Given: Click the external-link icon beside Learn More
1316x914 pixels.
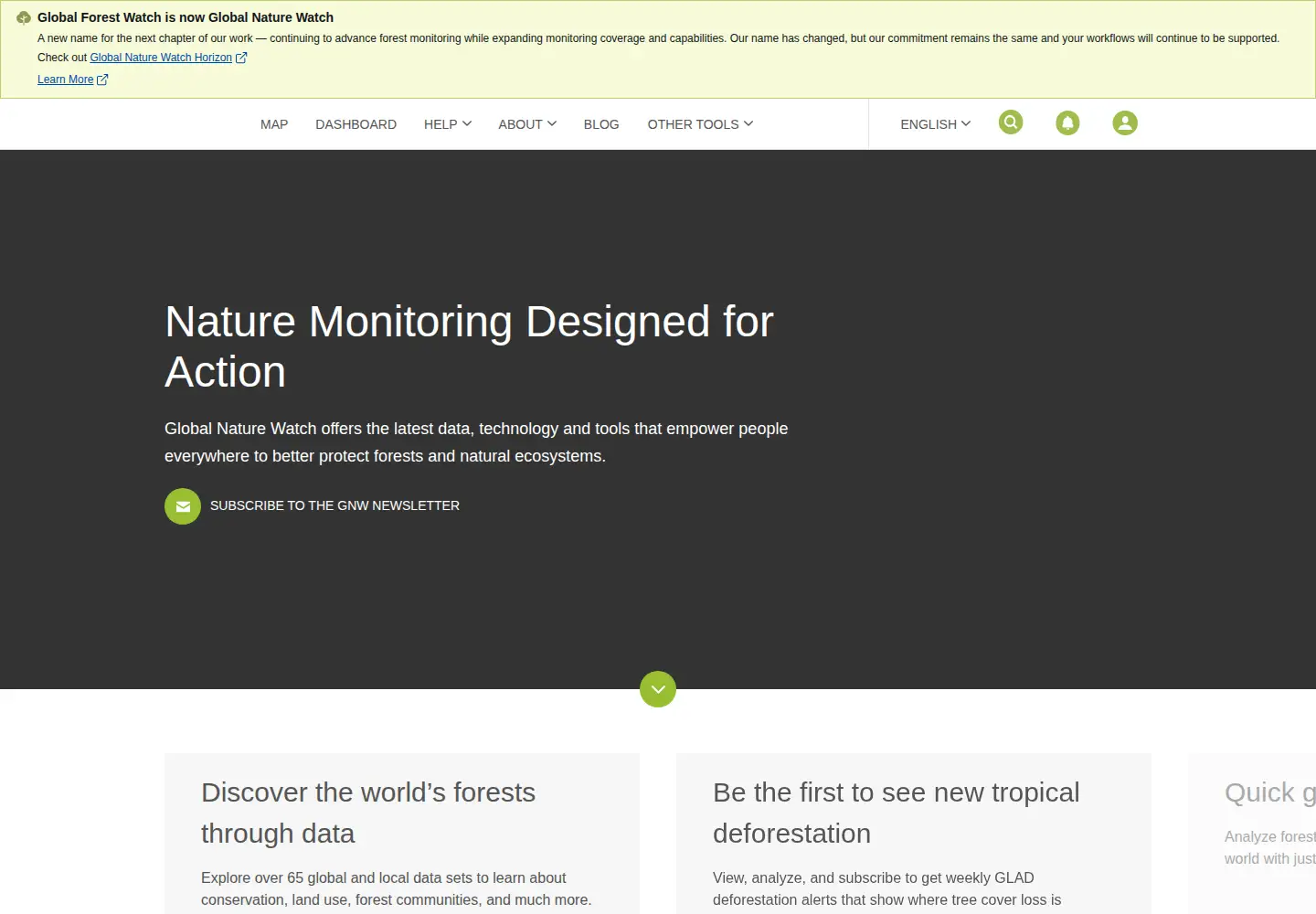Looking at the screenshot, I should [x=102, y=80].
